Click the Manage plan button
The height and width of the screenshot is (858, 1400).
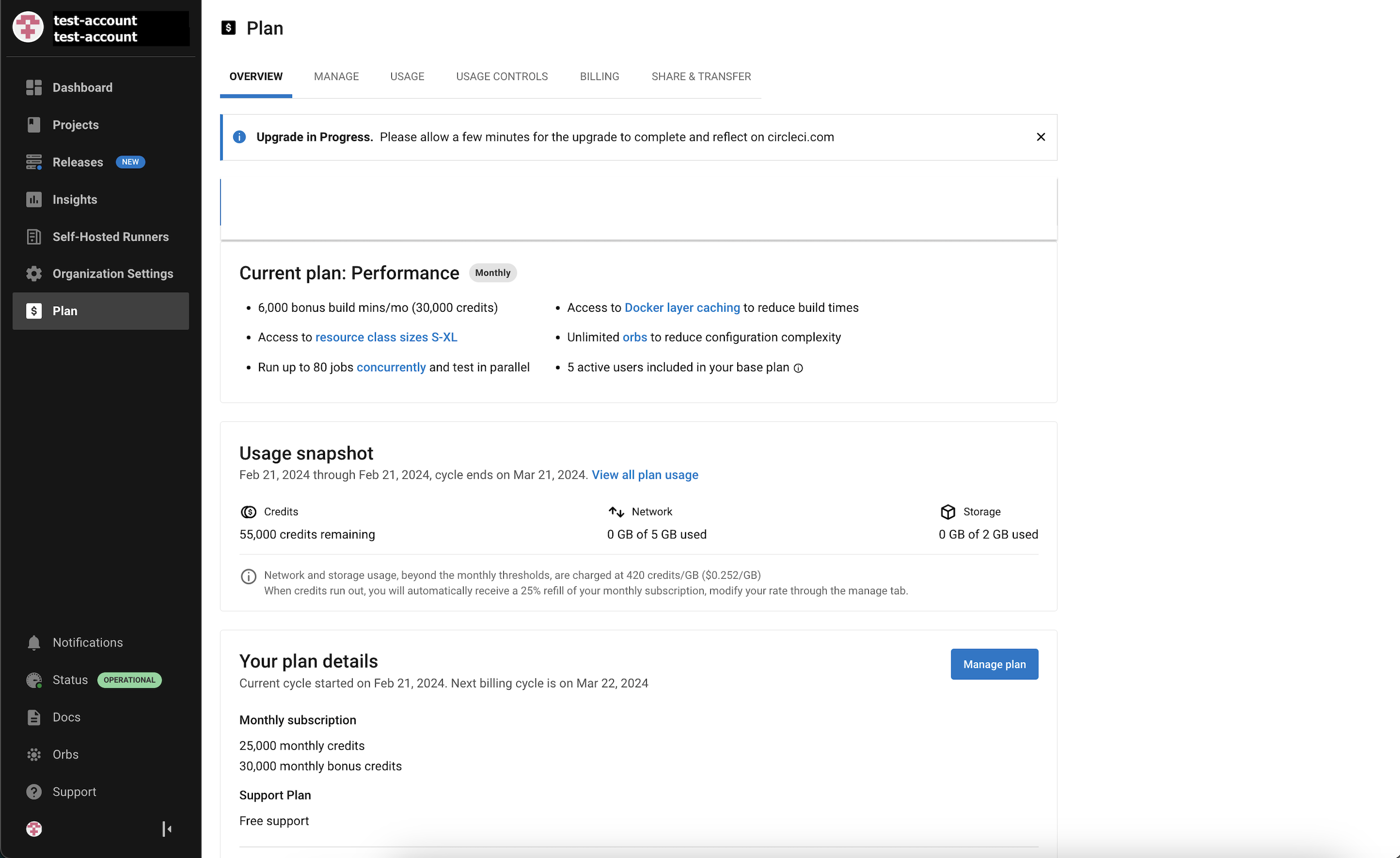[x=994, y=664]
